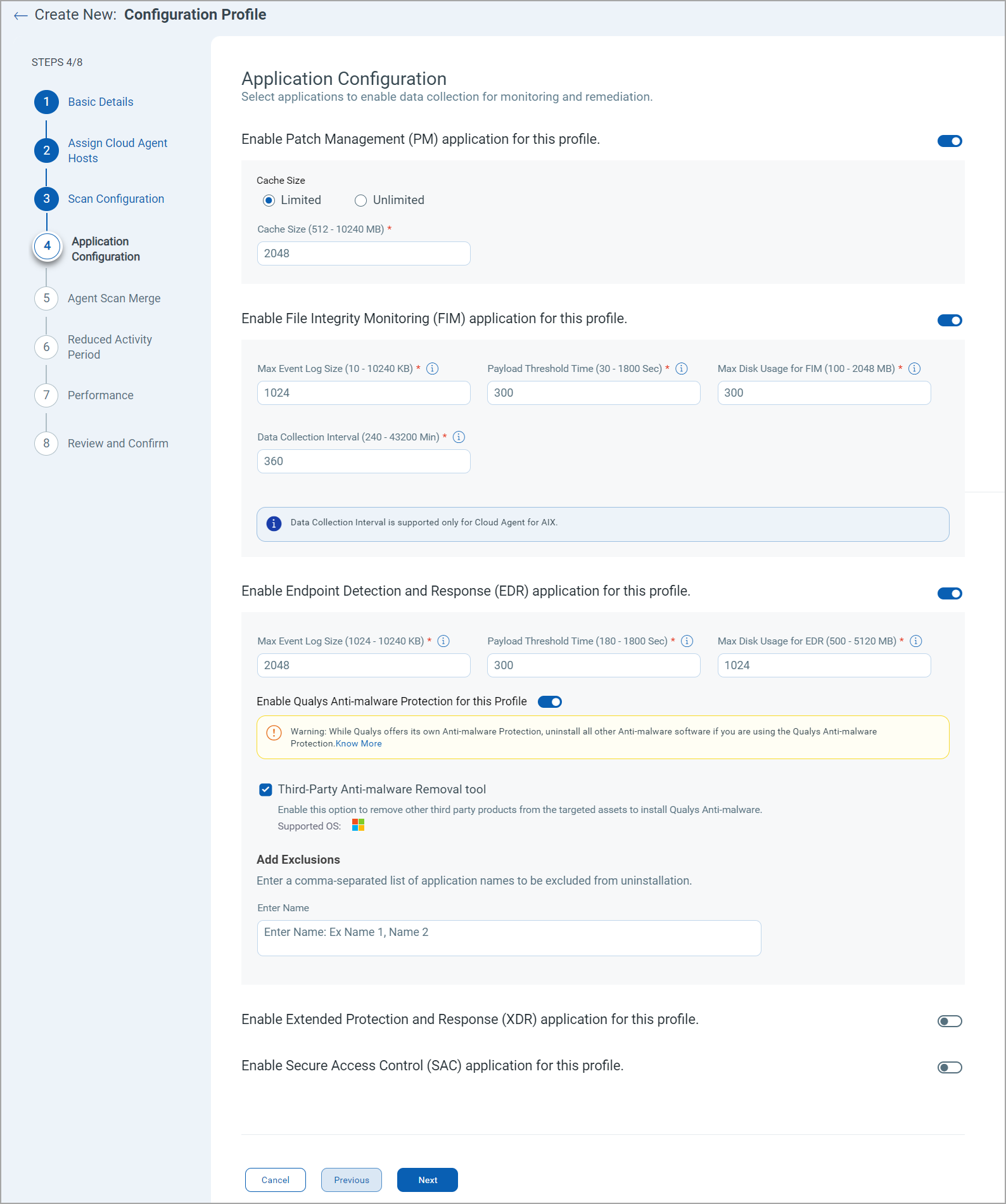Click FIM Payload Threshold Time field
The image size is (1006, 1204).
[x=594, y=393]
